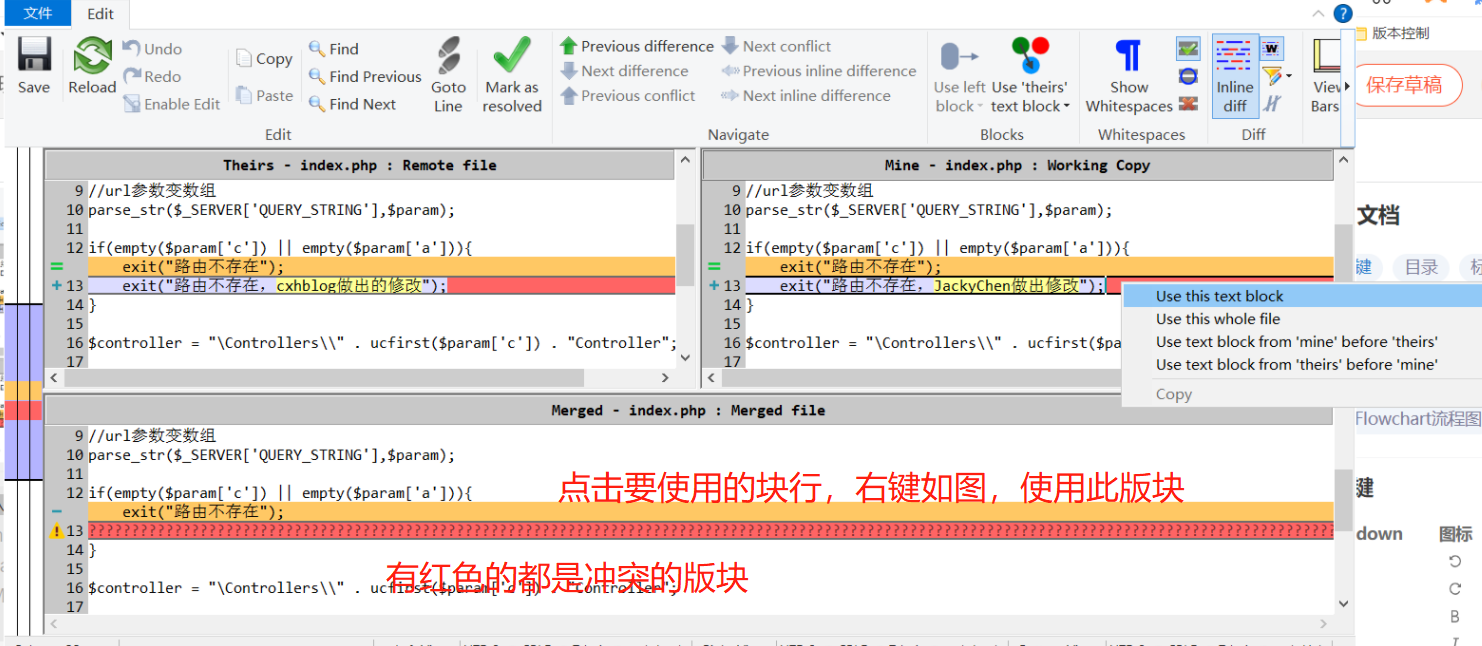Click the Paste toolbar button
1482x646 pixels.
pyautogui.click(x=264, y=95)
